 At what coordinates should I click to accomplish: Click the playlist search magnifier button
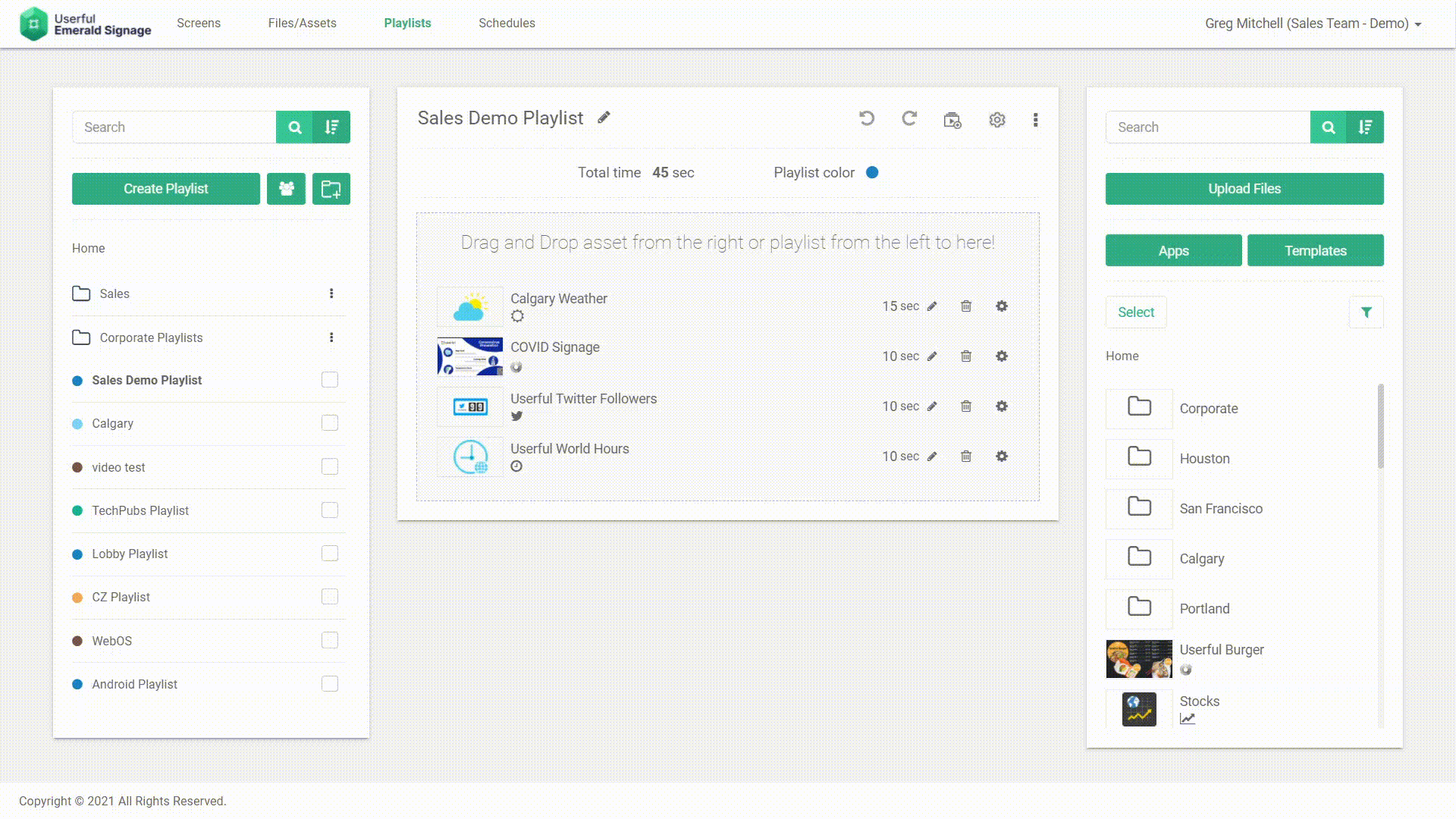point(295,127)
